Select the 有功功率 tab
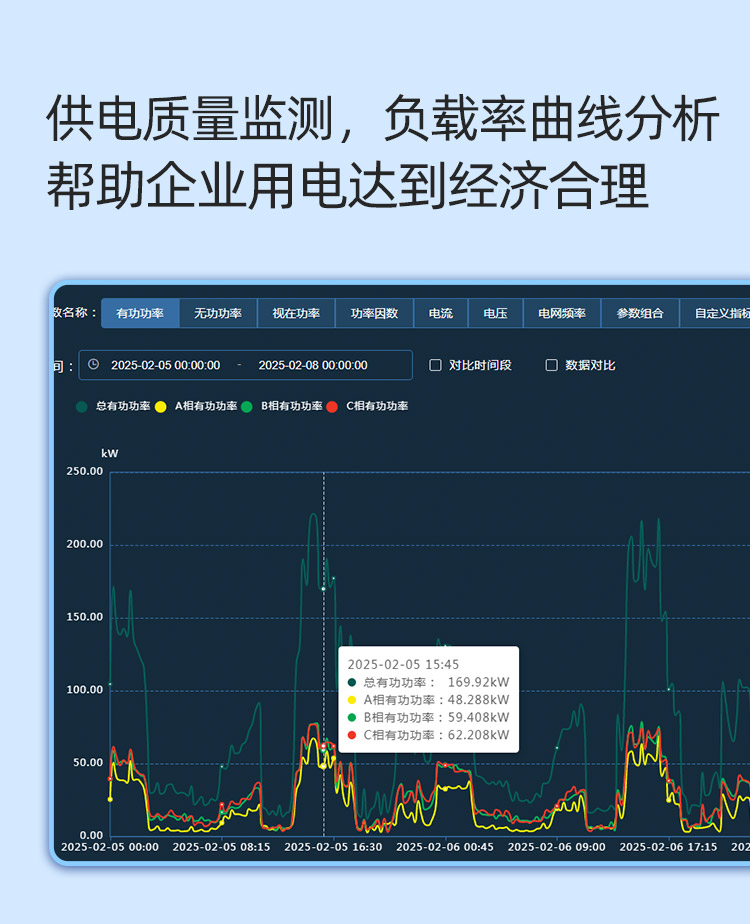Viewport: 750px width, 924px height. pyautogui.click(x=140, y=313)
